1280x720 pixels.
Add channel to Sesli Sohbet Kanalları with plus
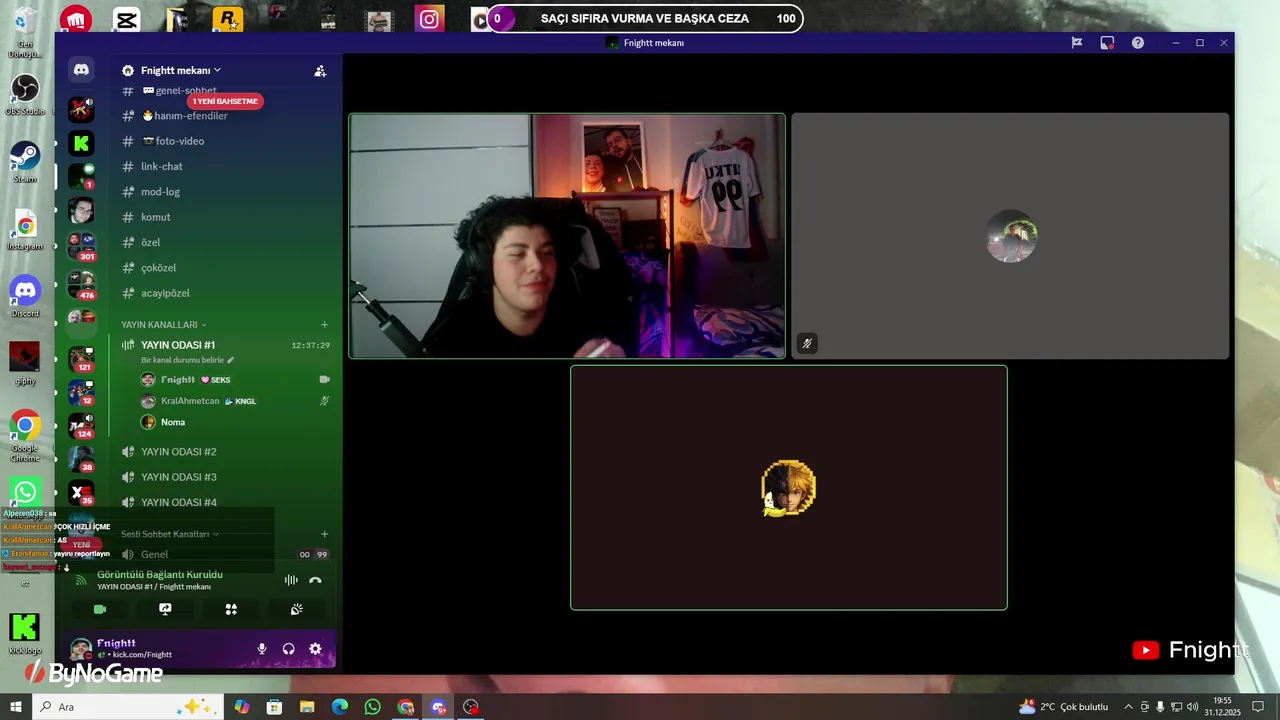(324, 534)
